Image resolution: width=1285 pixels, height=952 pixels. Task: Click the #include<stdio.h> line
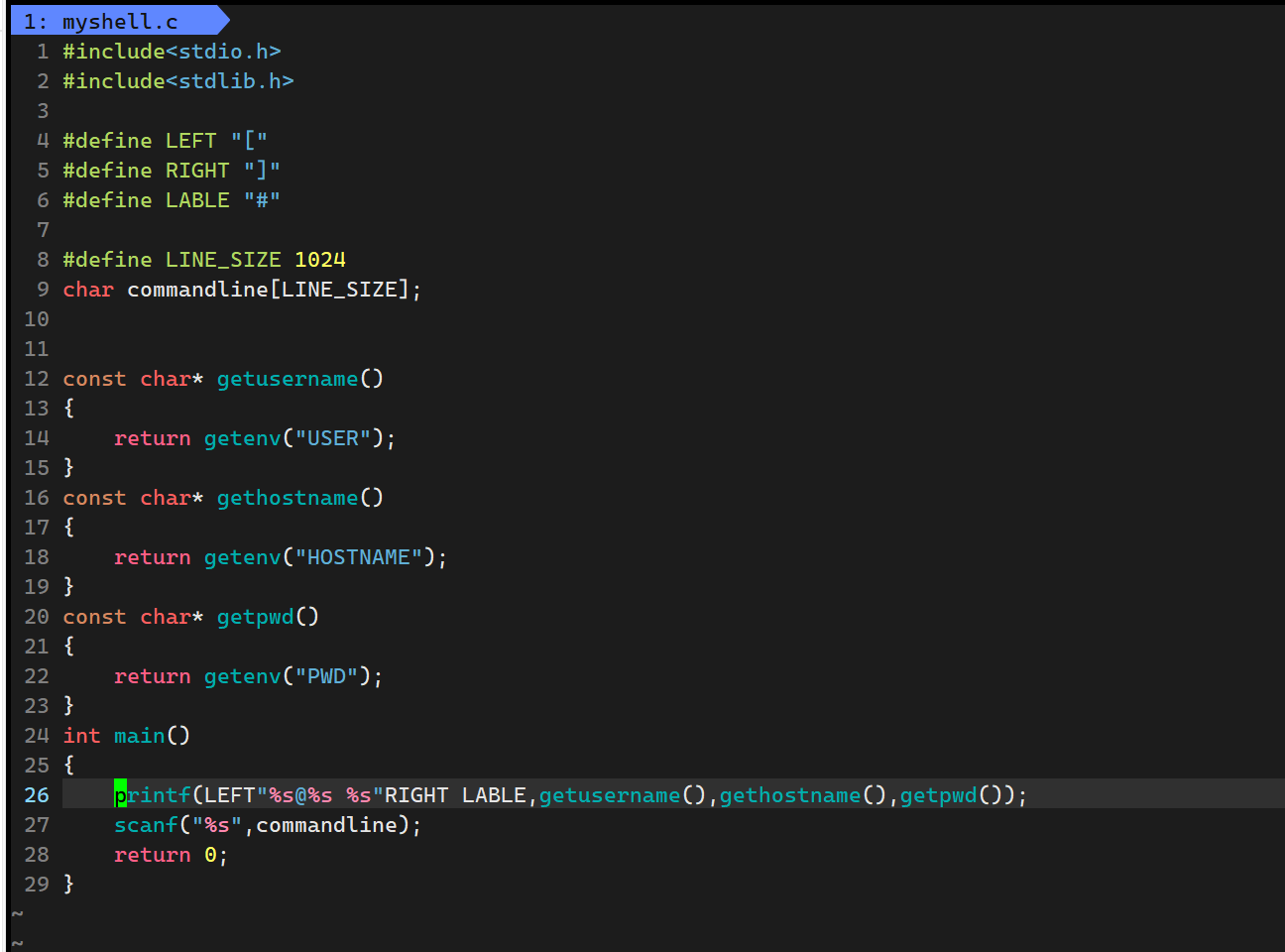(172, 52)
